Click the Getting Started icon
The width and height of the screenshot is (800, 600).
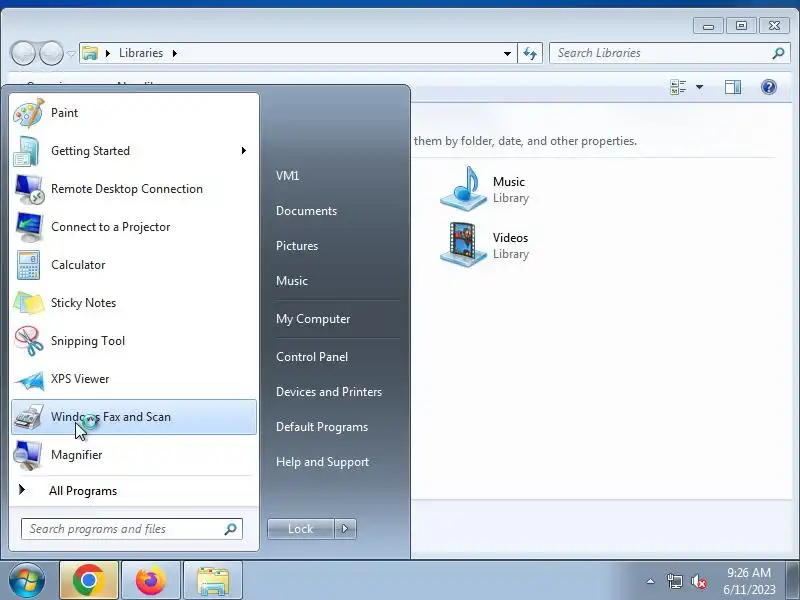[28, 151]
